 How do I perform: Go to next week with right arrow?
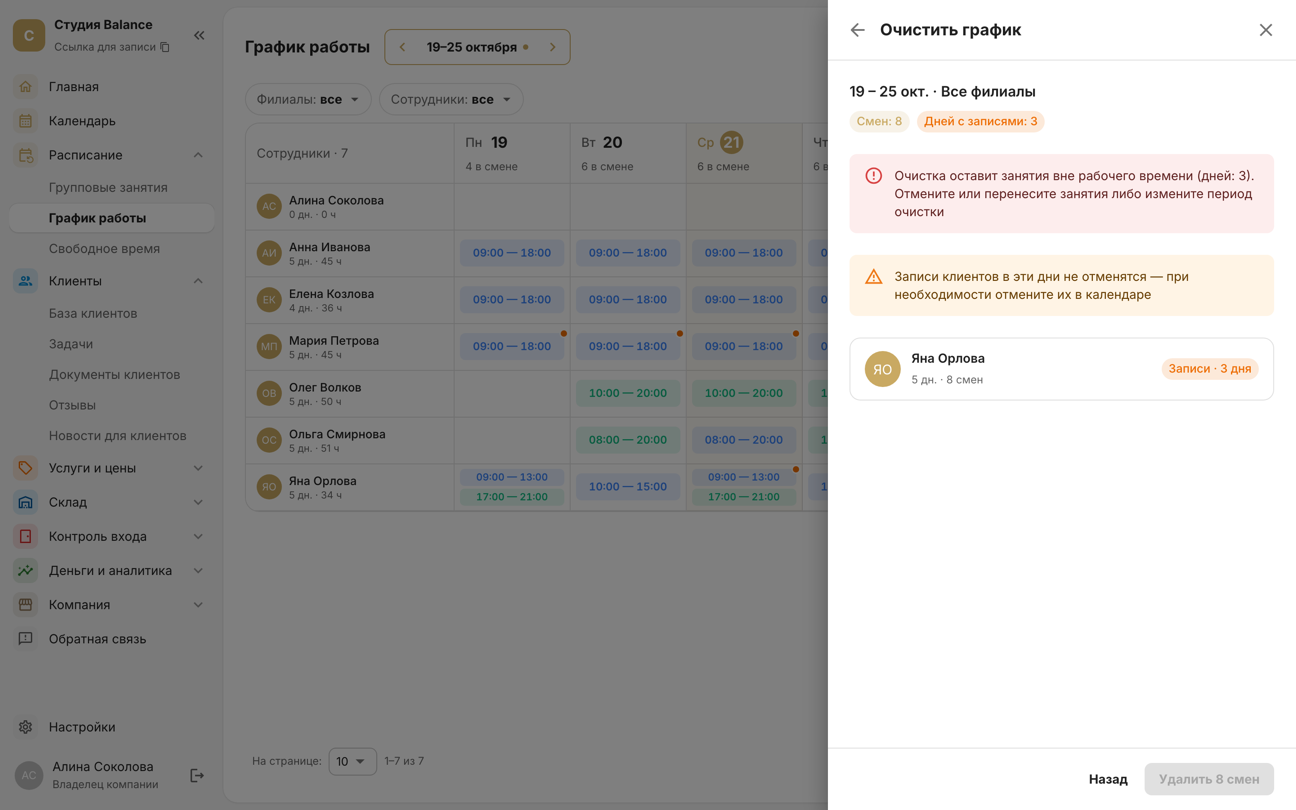pyautogui.click(x=552, y=47)
